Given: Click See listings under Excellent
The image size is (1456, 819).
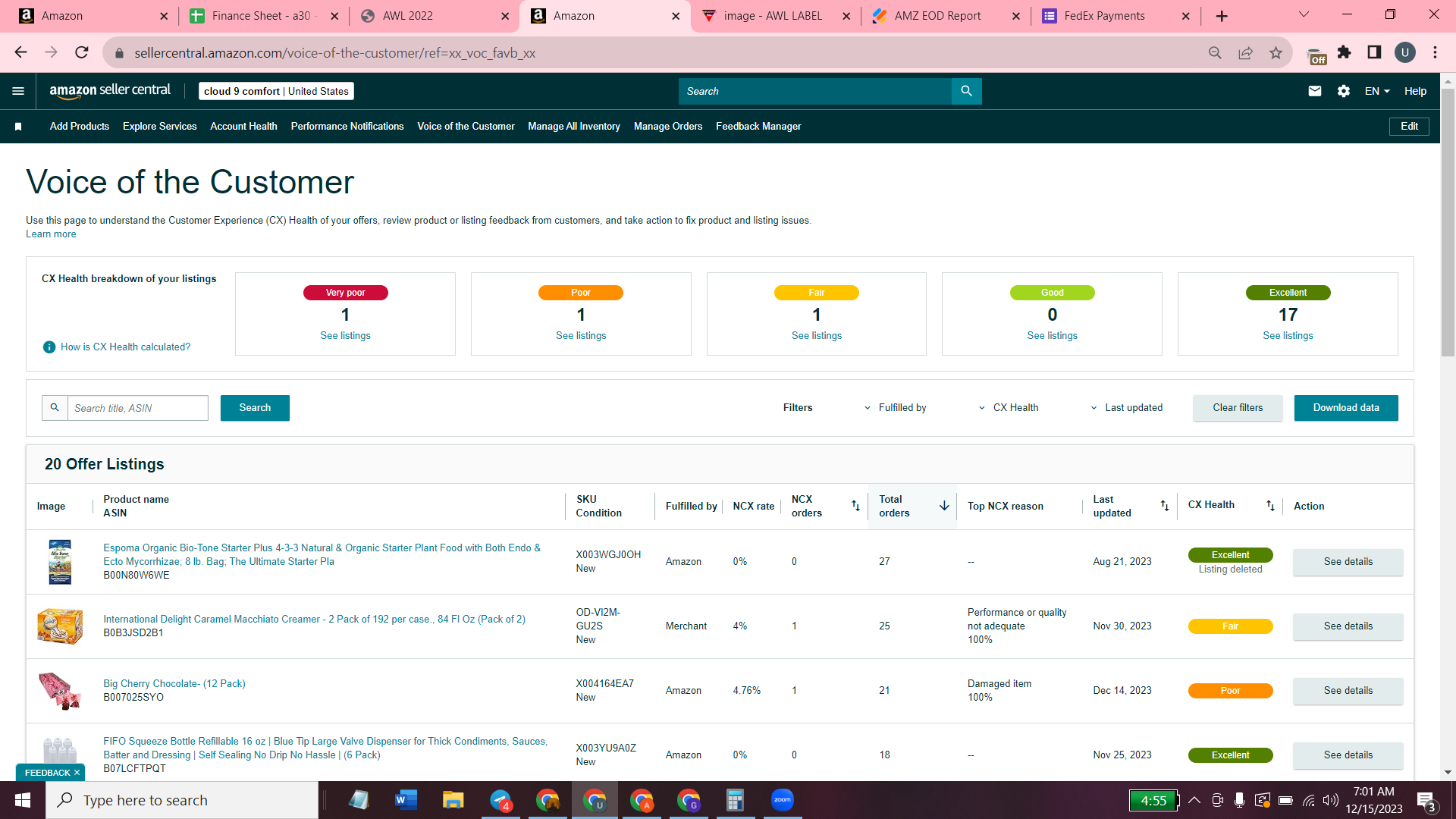Looking at the screenshot, I should pyautogui.click(x=1288, y=336).
